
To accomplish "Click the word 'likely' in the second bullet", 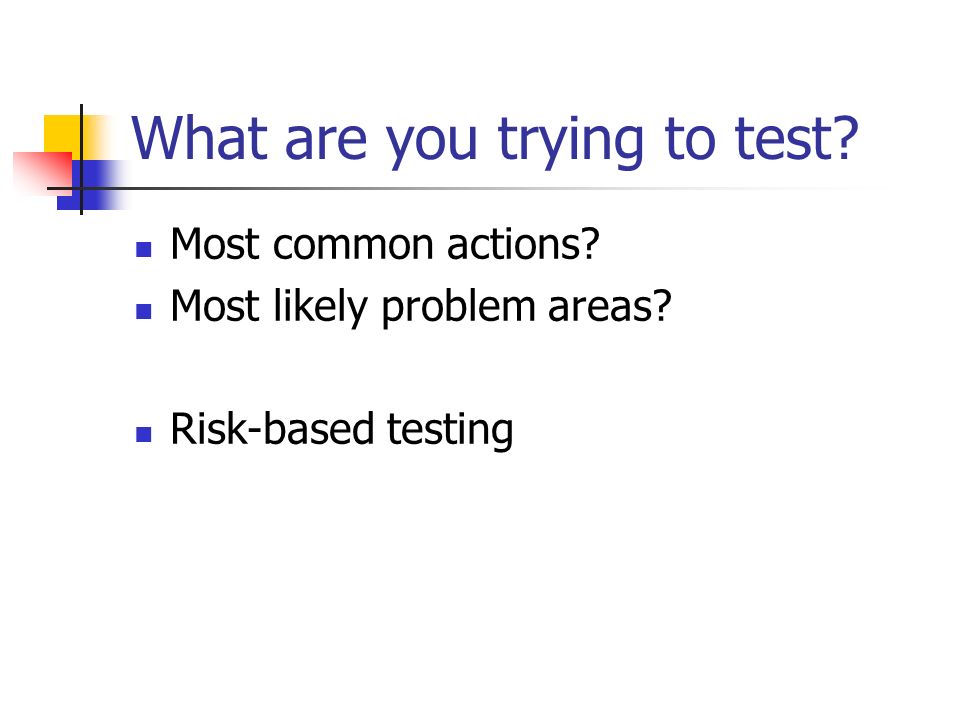I will coord(320,307).
